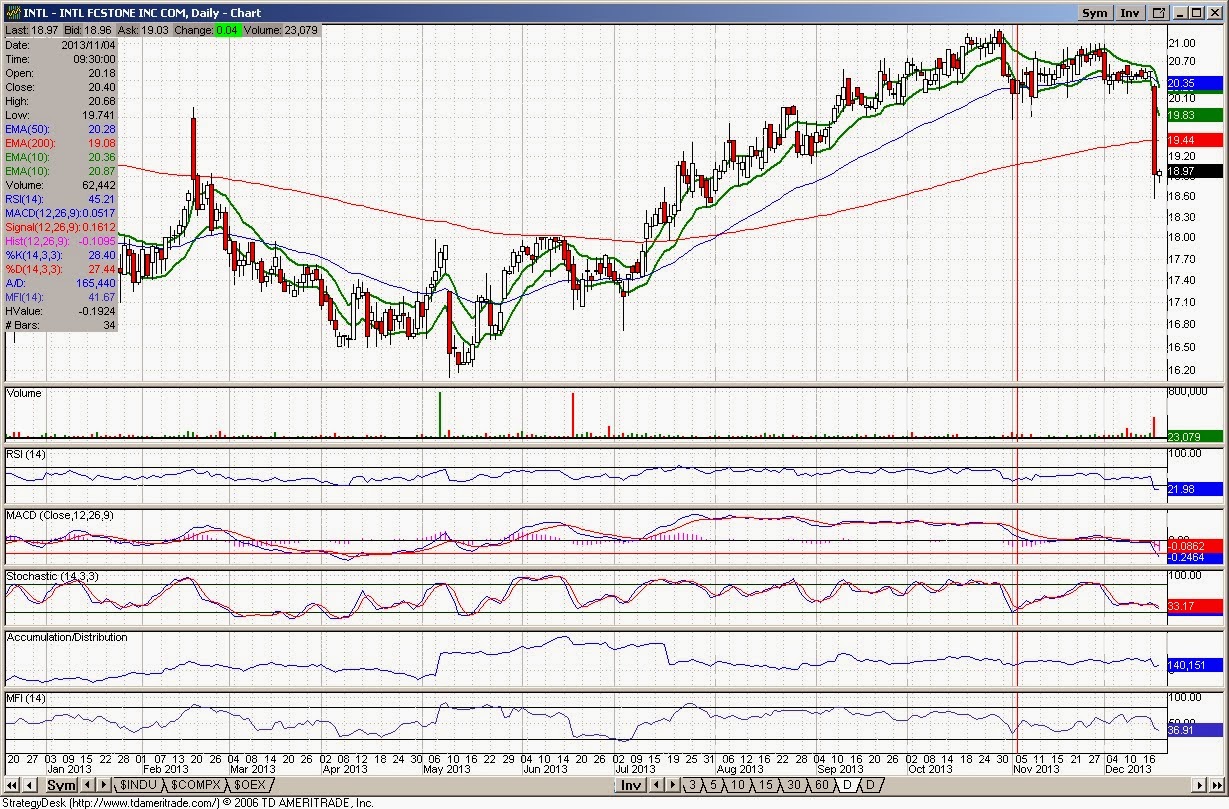This screenshot has width=1229, height=809.
Task: Click the green 23,079 volume value label
Action: [1195, 436]
